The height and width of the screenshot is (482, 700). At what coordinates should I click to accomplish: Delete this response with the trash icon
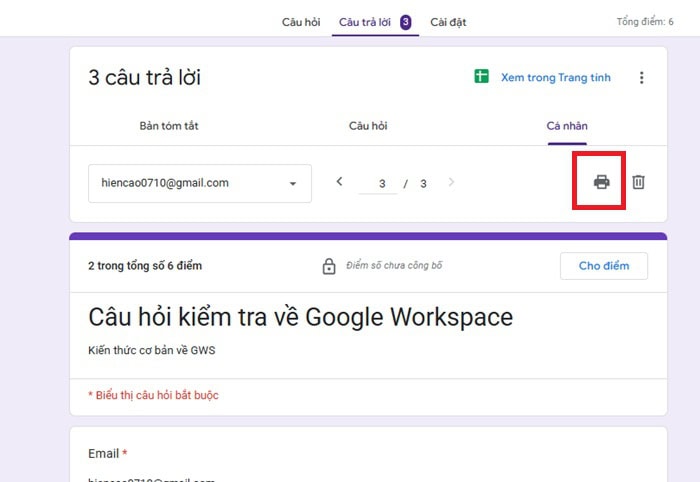pyautogui.click(x=638, y=182)
